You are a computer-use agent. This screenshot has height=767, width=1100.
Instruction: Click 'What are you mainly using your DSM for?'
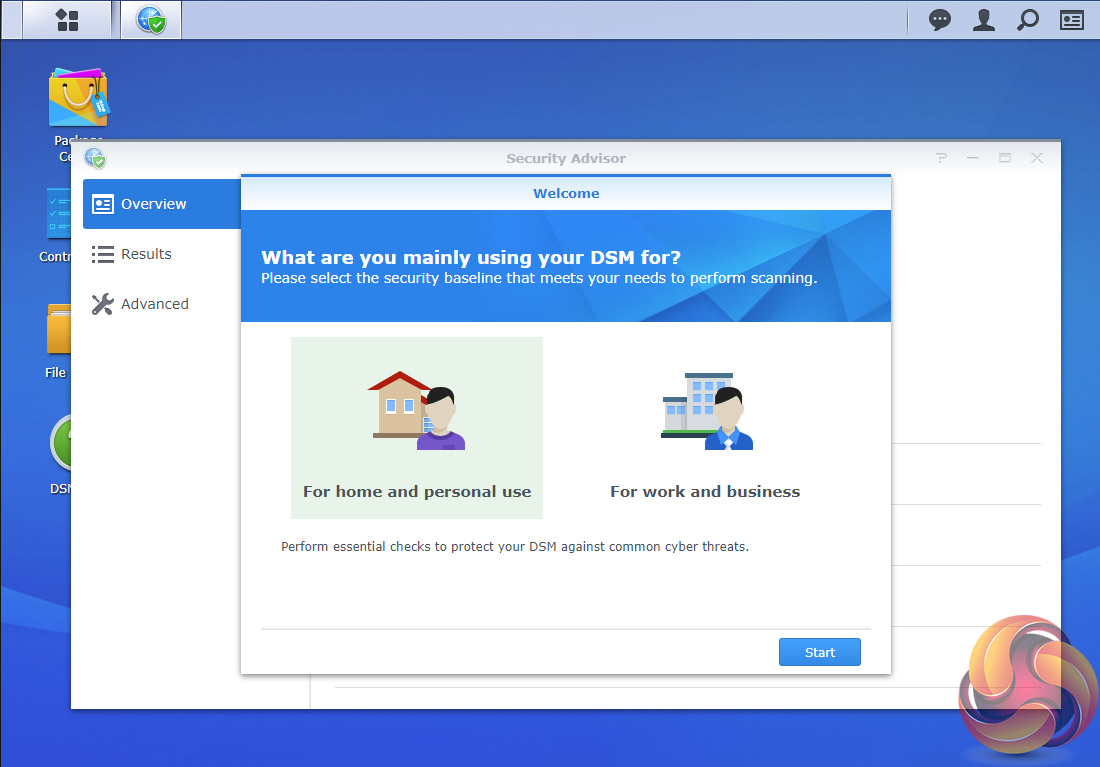click(471, 258)
